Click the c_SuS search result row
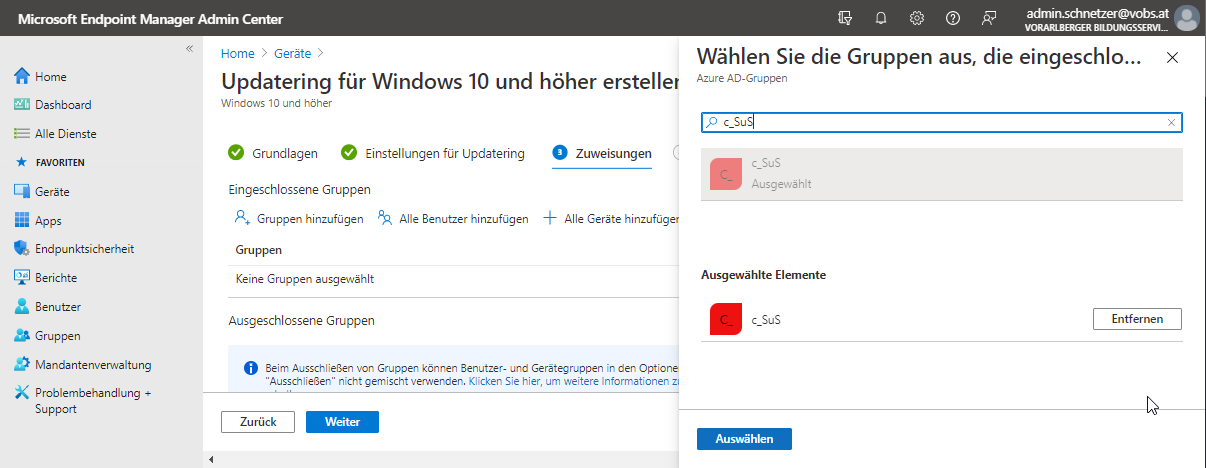This screenshot has height=468, width=1206. [x=942, y=174]
